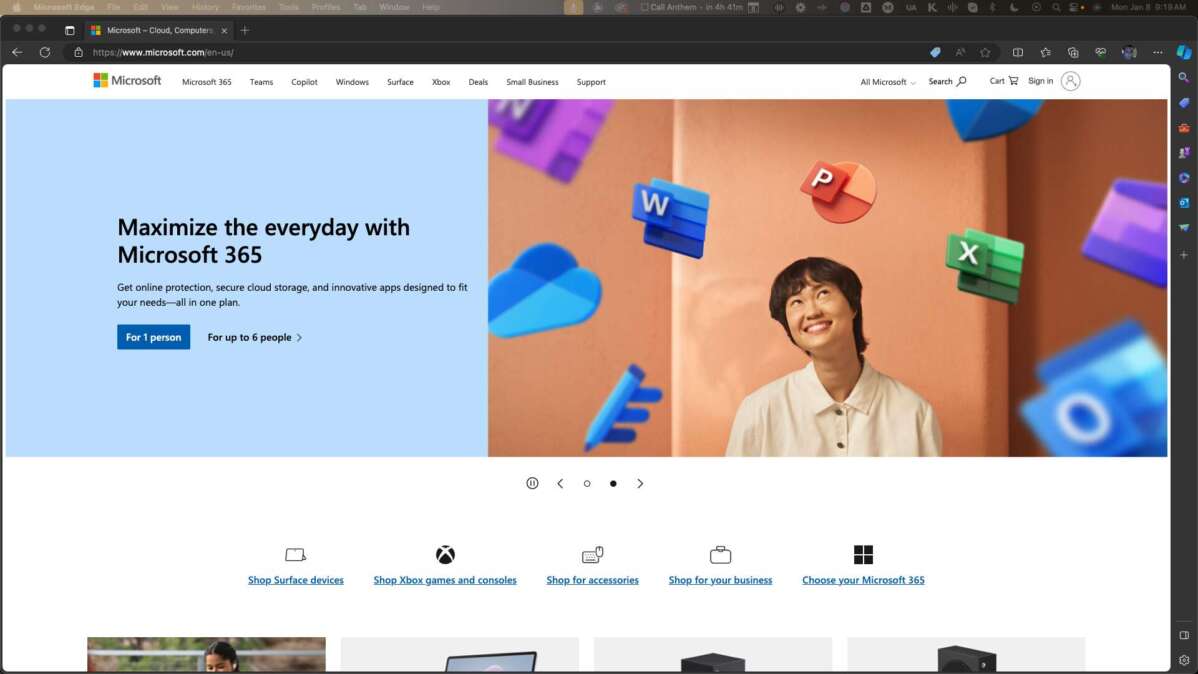1198x674 pixels.
Task: Open sidebar Search icon
Action: (x=1183, y=78)
